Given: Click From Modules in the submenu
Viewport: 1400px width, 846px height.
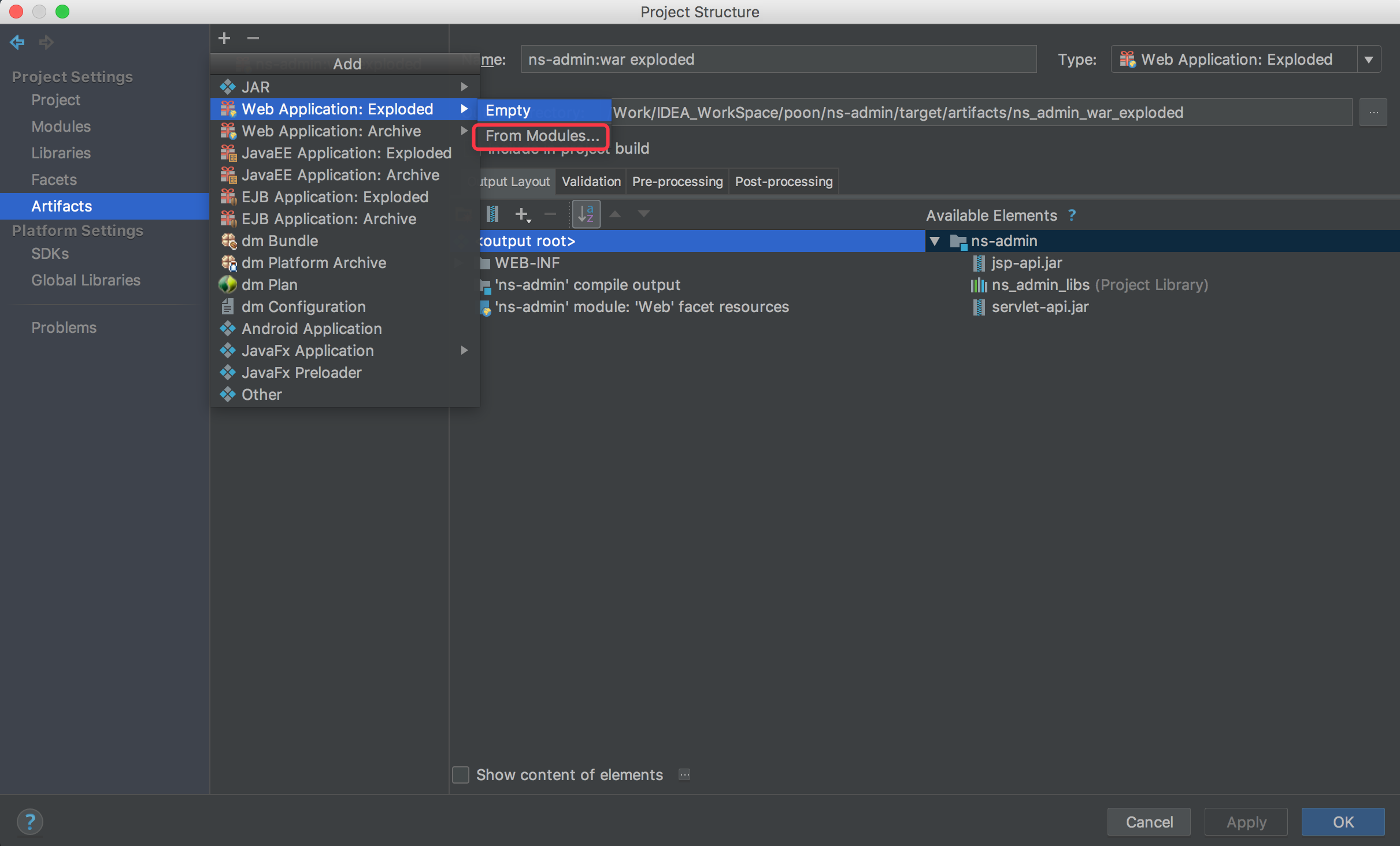Looking at the screenshot, I should point(541,136).
